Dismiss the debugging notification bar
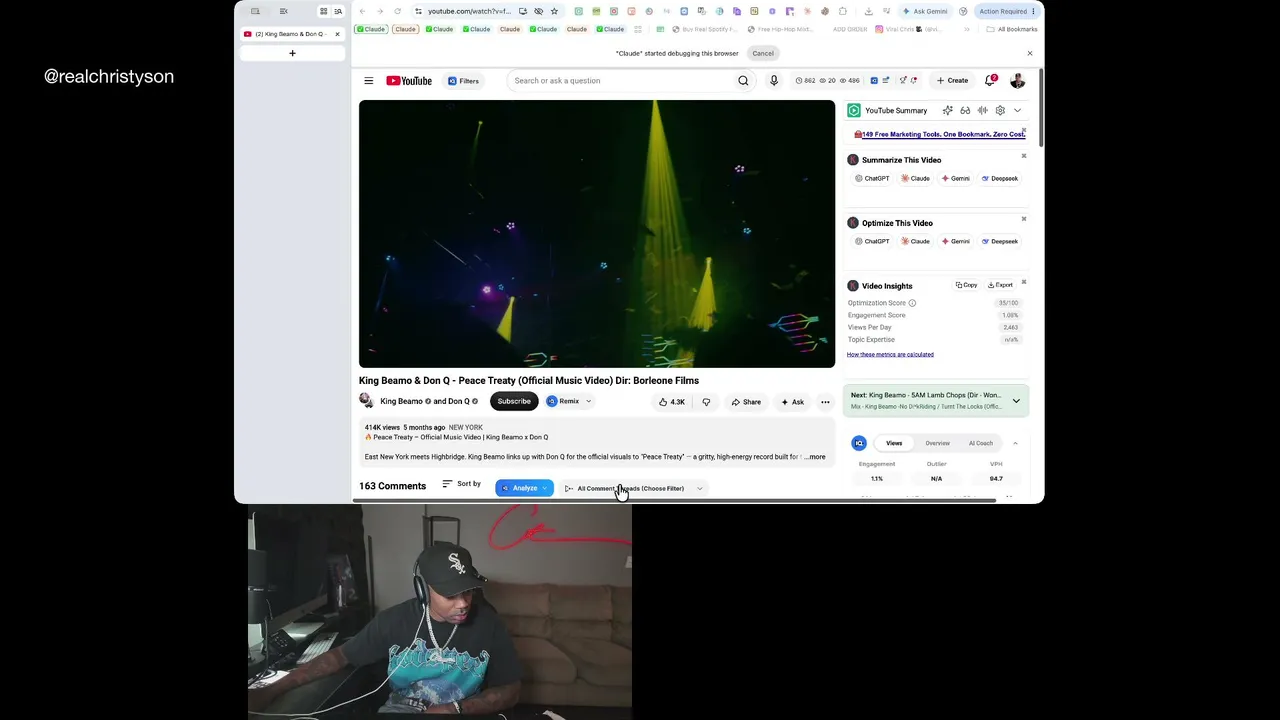 pos(1030,53)
